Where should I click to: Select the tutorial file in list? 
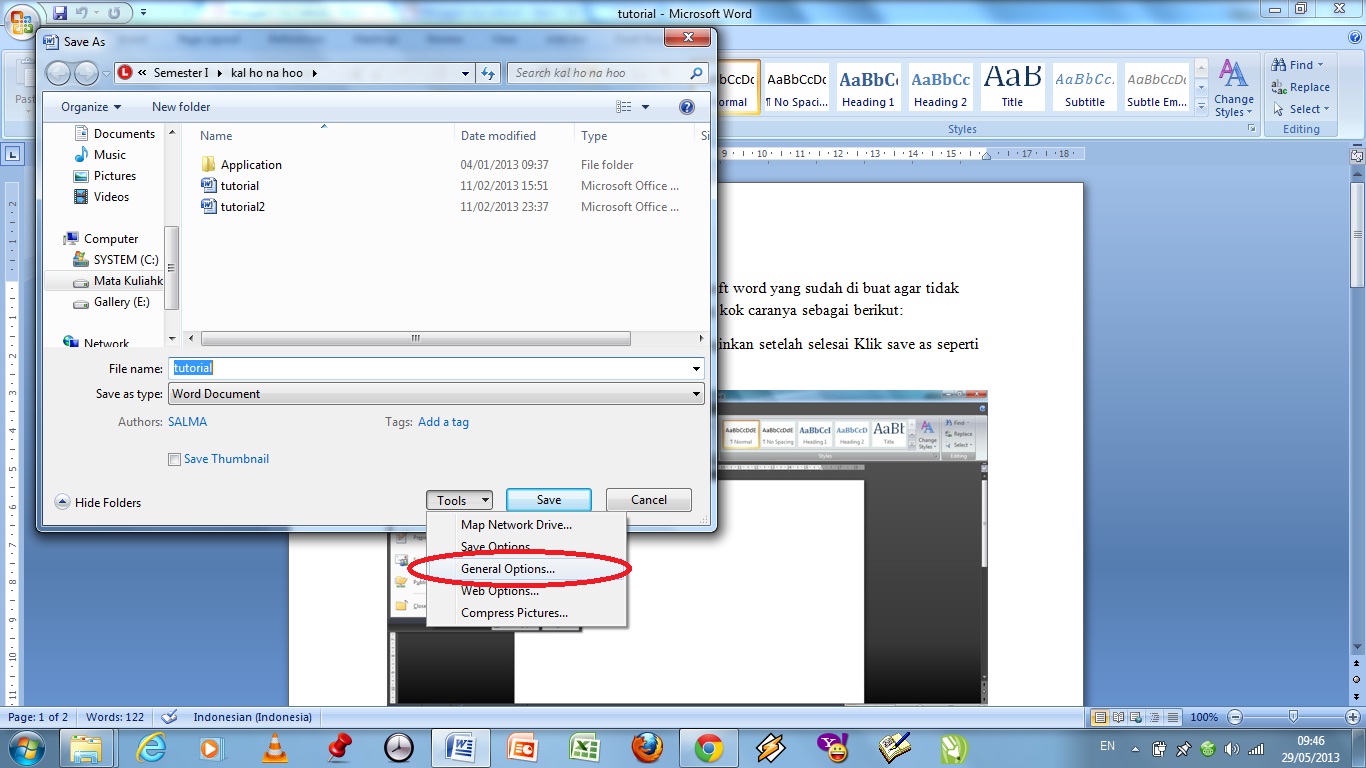point(230,186)
